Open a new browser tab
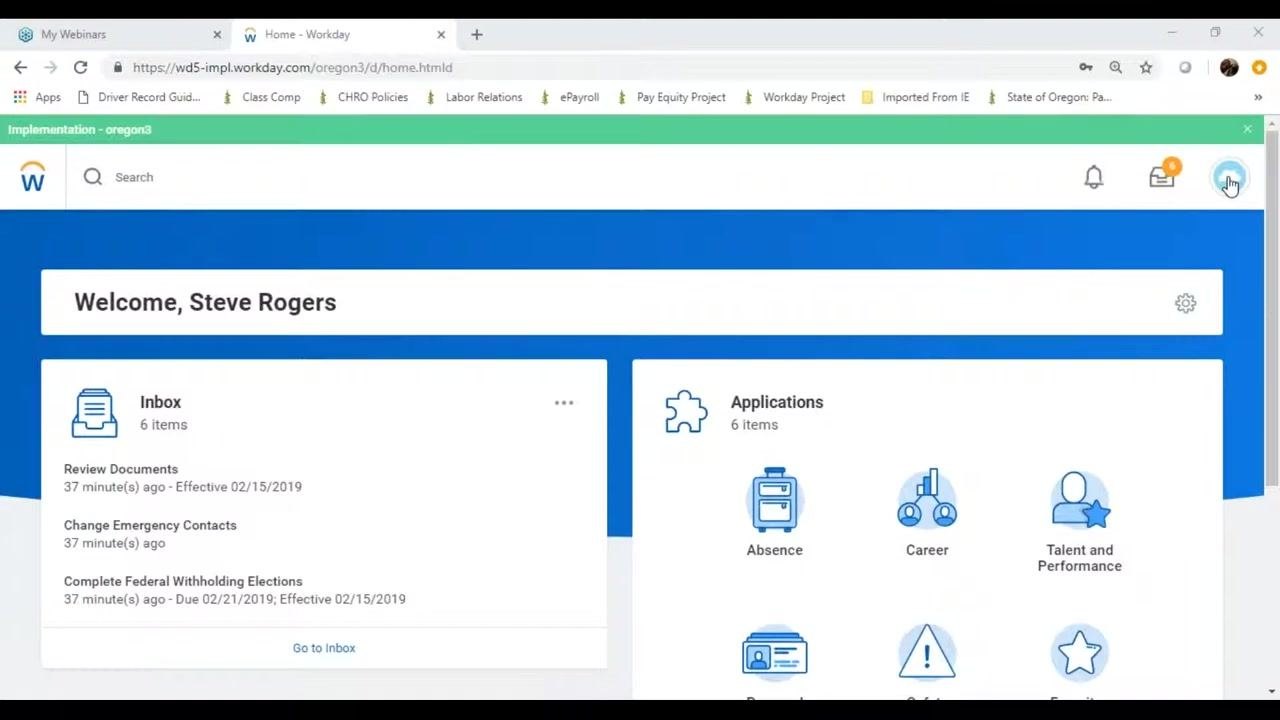Image resolution: width=1280 pixels, height=720 pixels. (477, 34)
